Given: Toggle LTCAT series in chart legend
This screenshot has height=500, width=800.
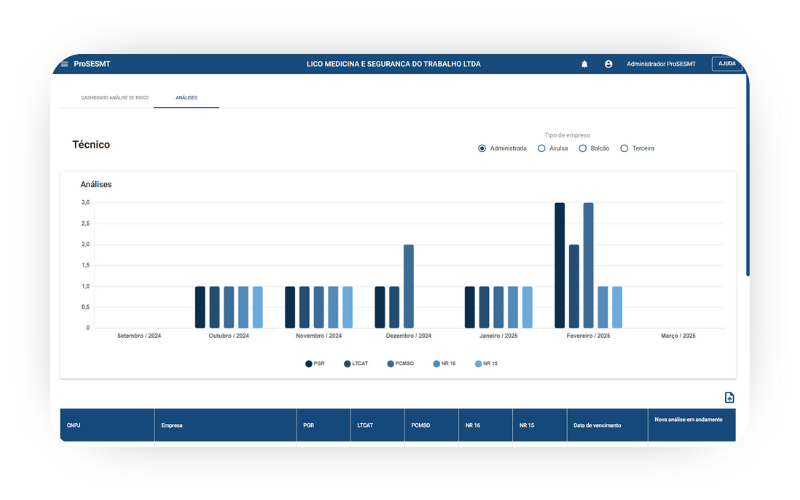Looking at the screenshot, I should coord(355,363).
